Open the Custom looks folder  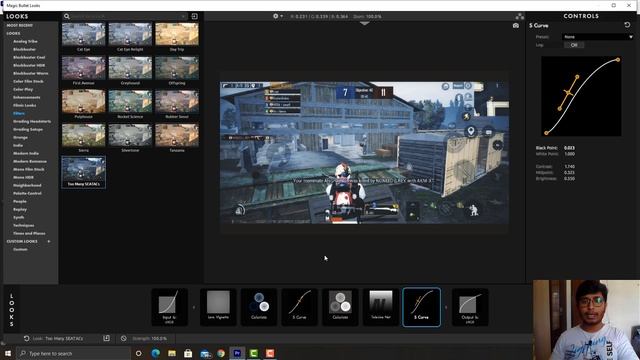click(x=20, y=249)
